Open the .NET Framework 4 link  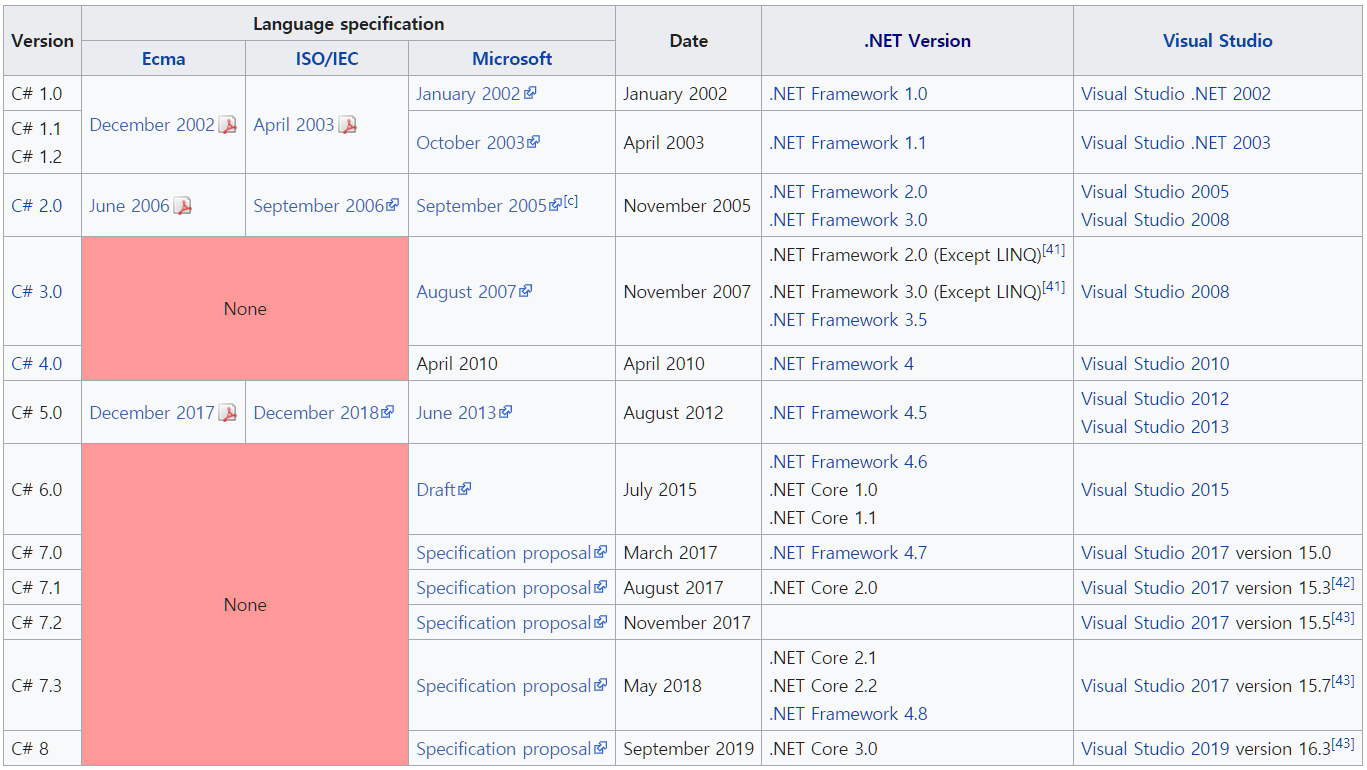pos(841,364)
